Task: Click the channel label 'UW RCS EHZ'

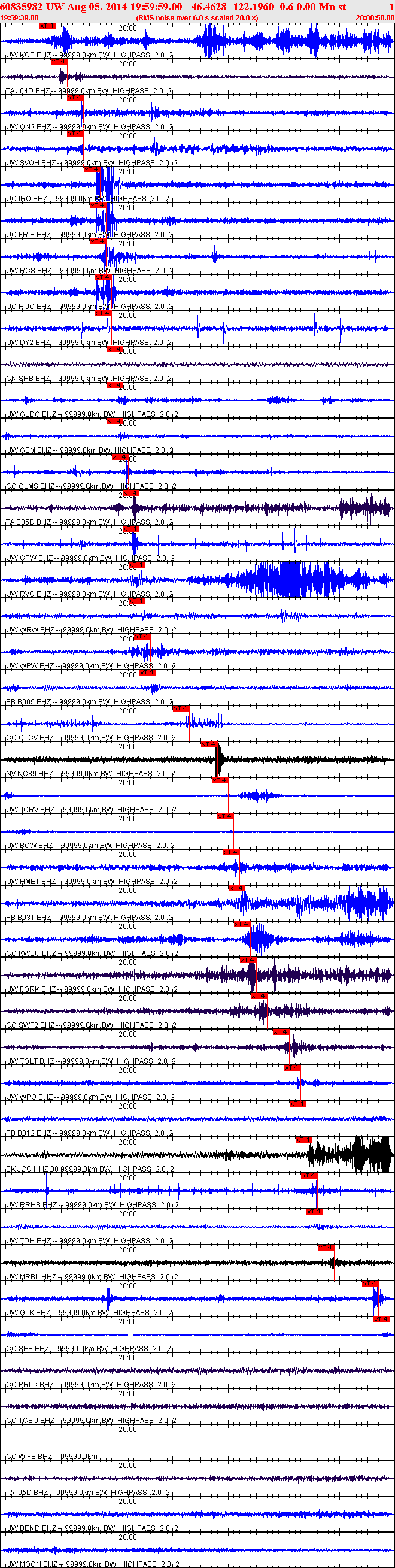Action: [29, 270]
